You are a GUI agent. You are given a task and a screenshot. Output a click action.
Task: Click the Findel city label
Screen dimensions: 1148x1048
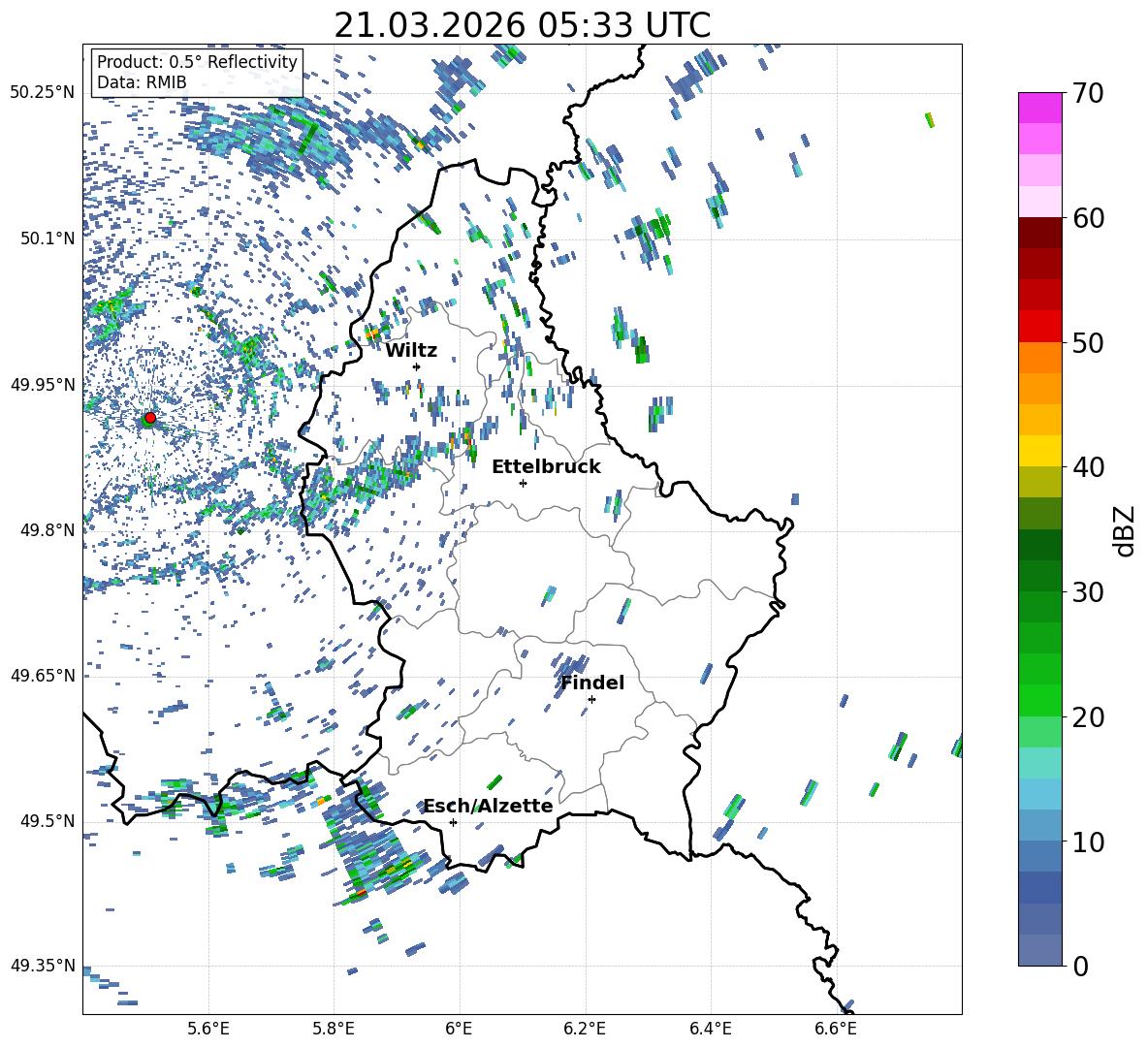pos(592,683)
